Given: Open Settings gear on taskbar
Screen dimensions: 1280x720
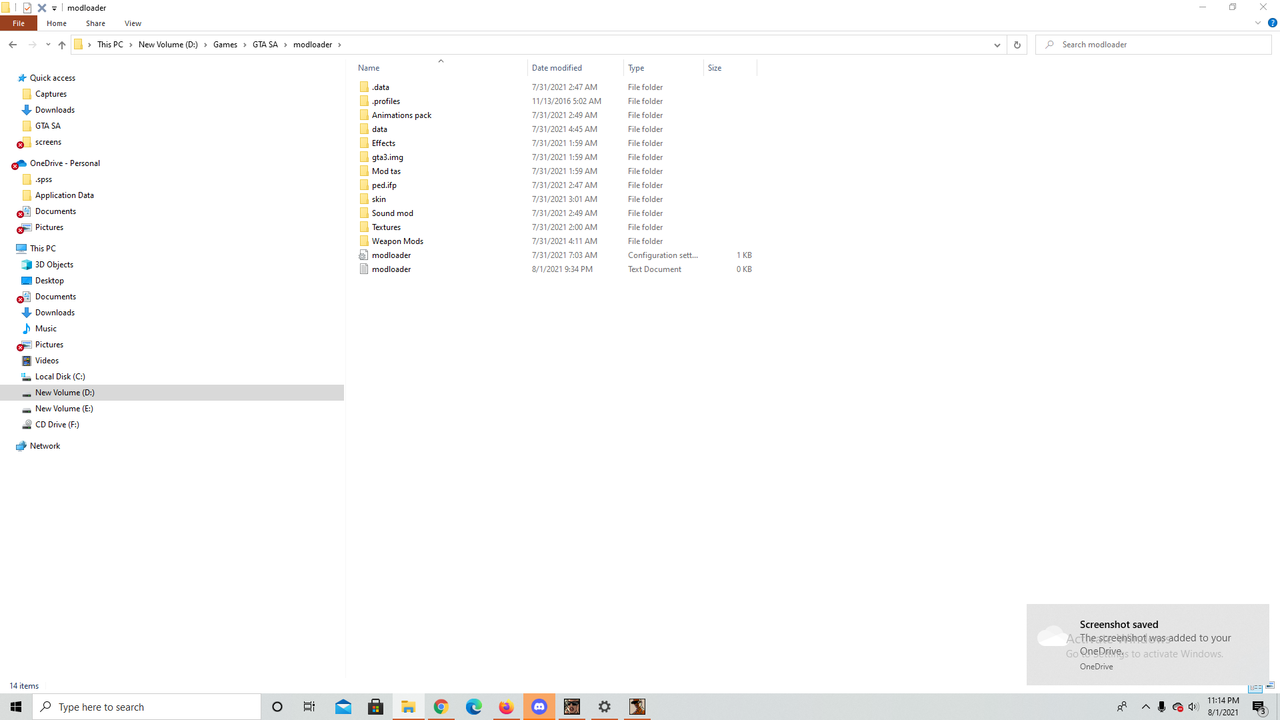Looking at the screenshot, I should [x=604, y=707].
